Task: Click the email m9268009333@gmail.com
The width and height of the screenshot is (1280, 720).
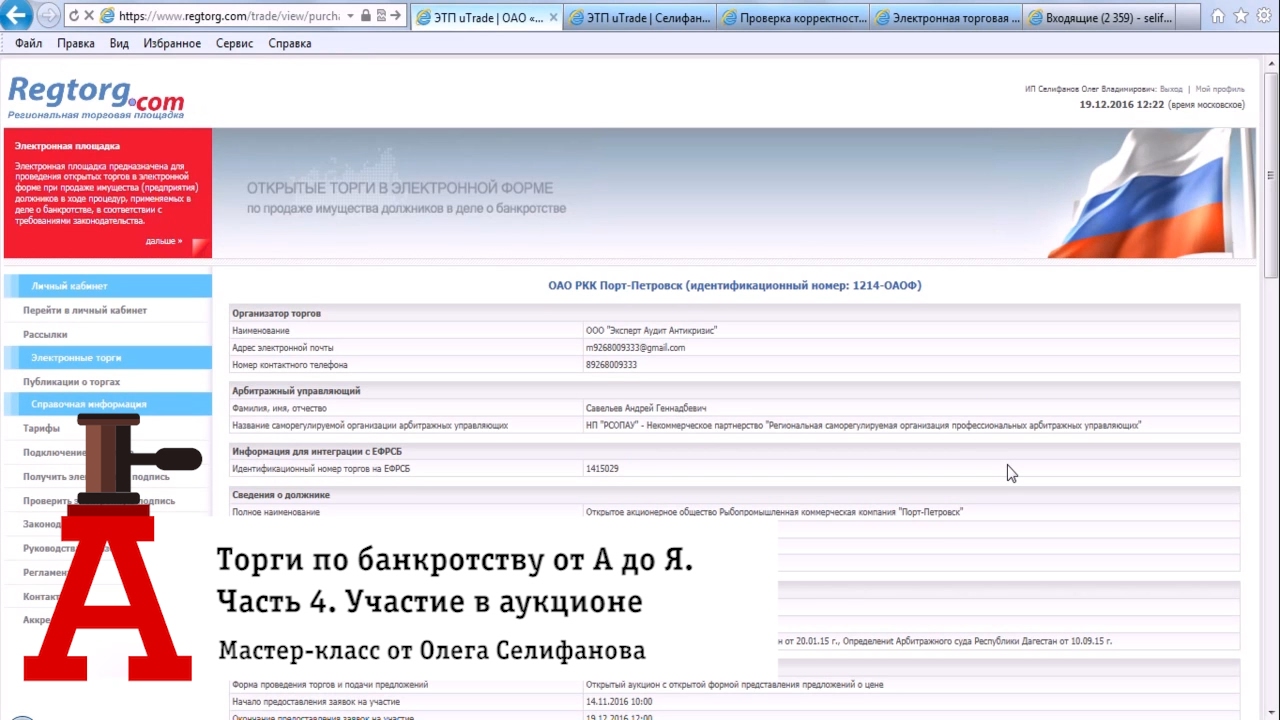Action: [x=635, y=348]
